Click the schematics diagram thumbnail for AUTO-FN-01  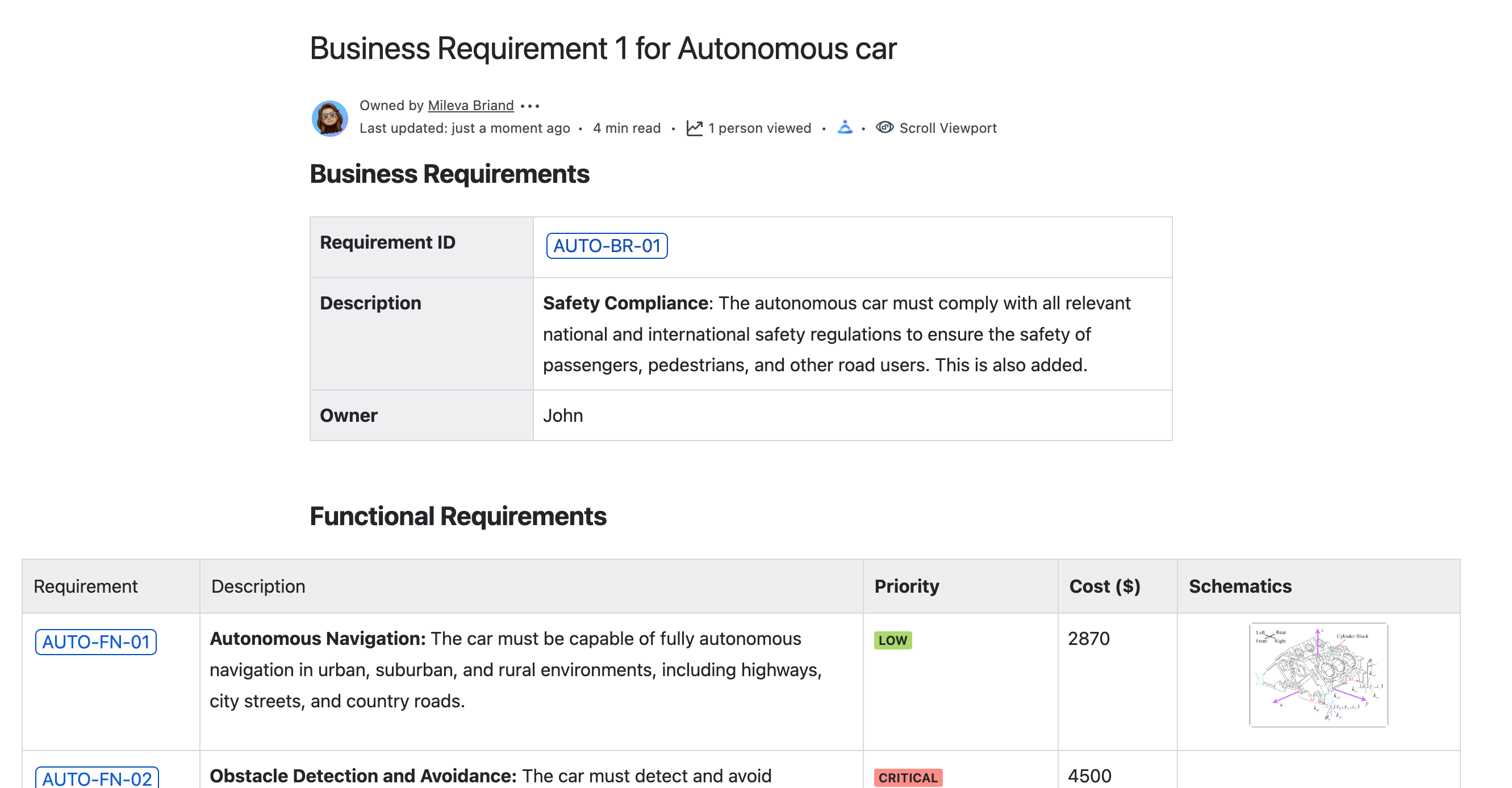(1319, 676)
